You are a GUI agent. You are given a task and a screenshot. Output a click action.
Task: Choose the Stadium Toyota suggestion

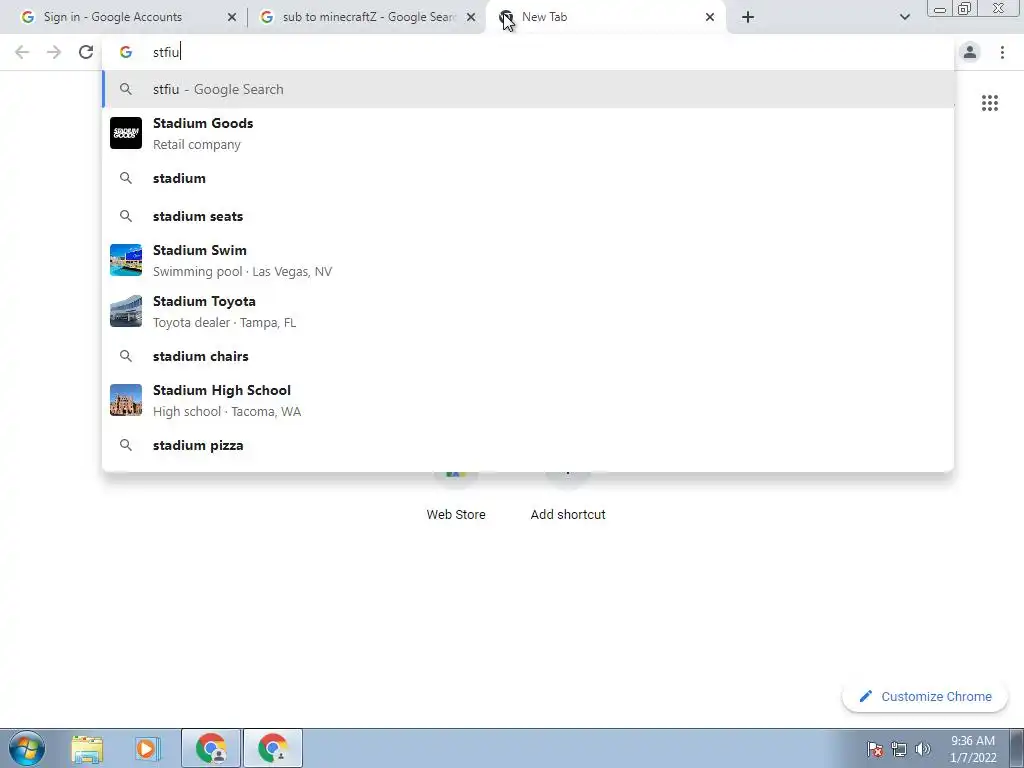[x=528, y=311]
